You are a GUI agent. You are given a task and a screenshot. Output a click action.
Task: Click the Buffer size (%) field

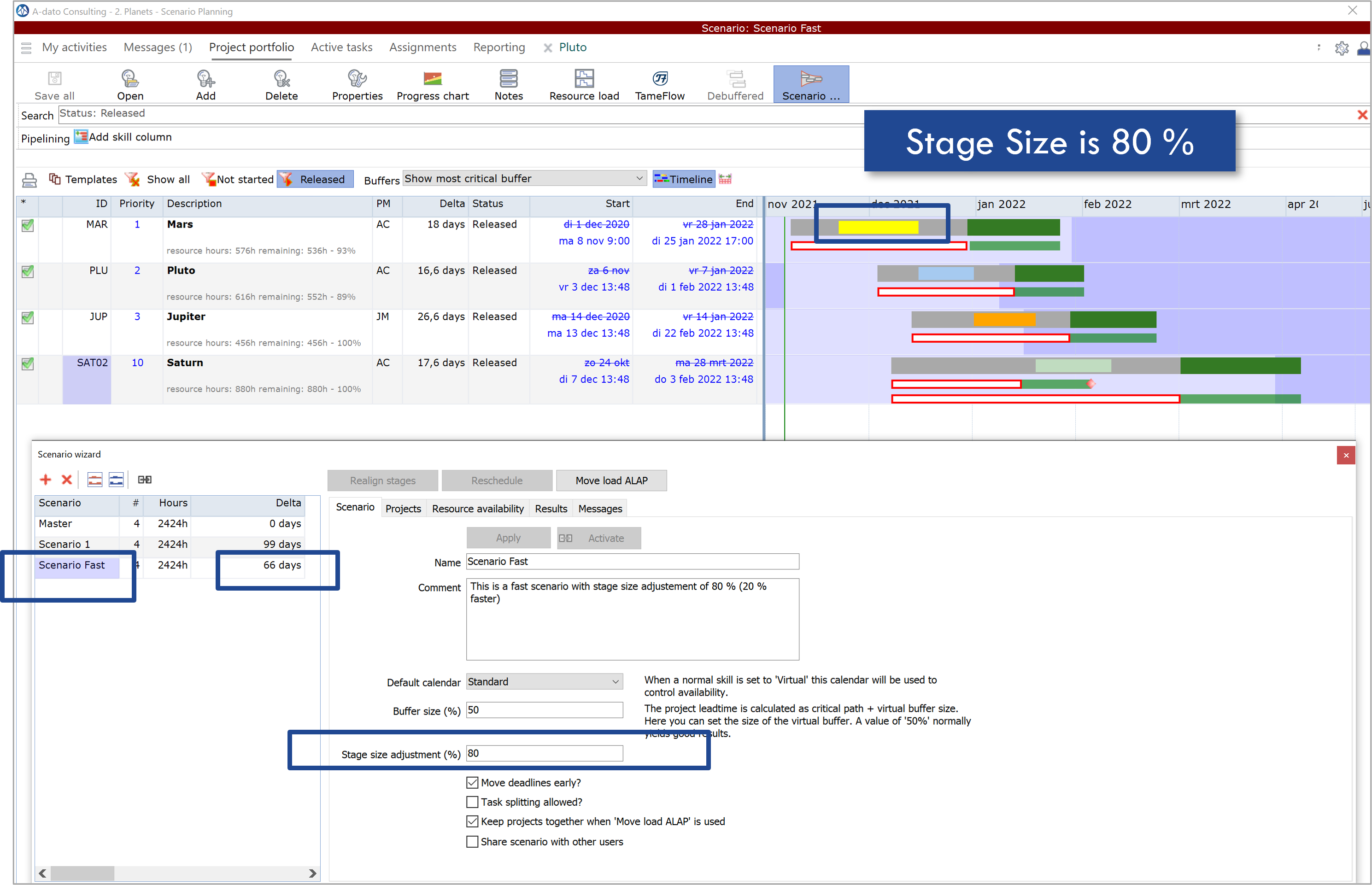pos(545,710)
